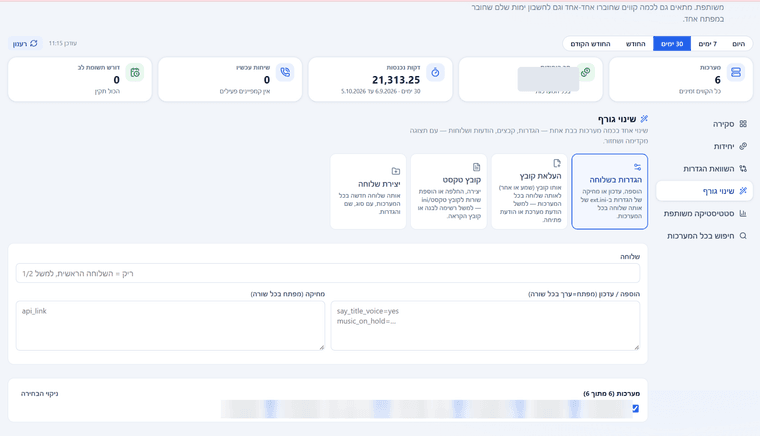
Task: Click the timer icon on דקות נכנסות card
Action: coord(435,73)
